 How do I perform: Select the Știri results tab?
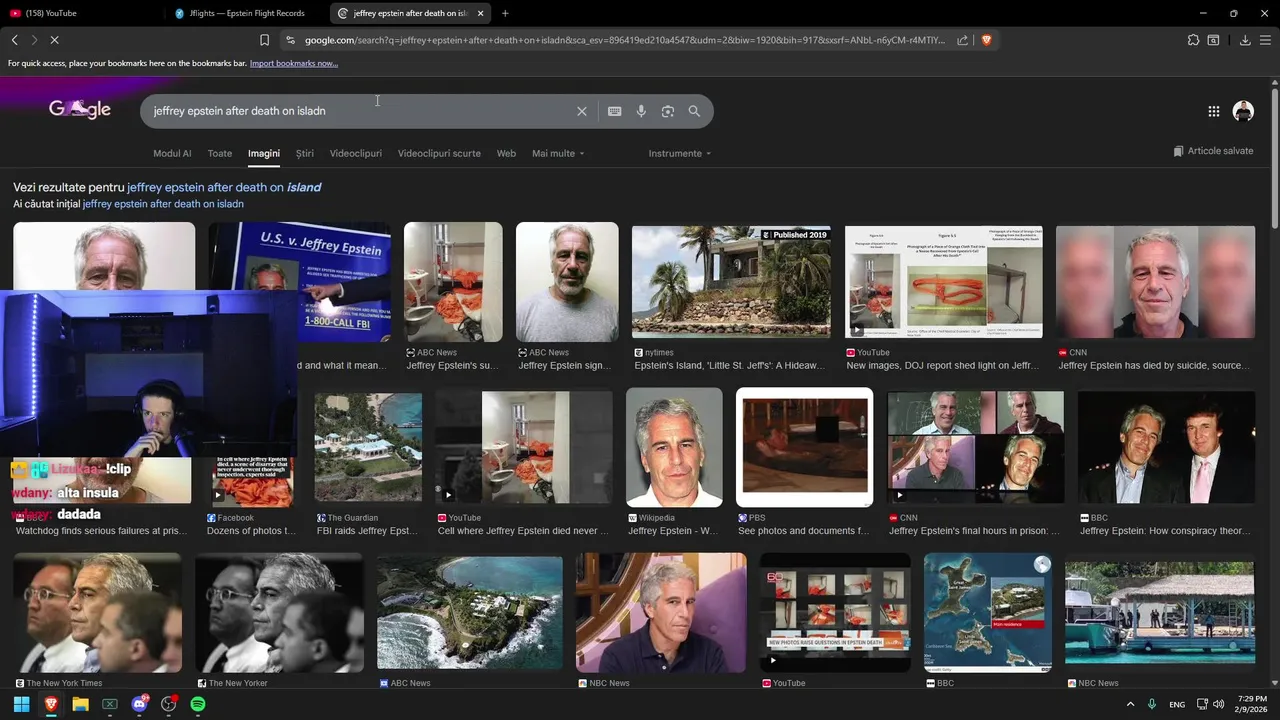tap(305, 153)
